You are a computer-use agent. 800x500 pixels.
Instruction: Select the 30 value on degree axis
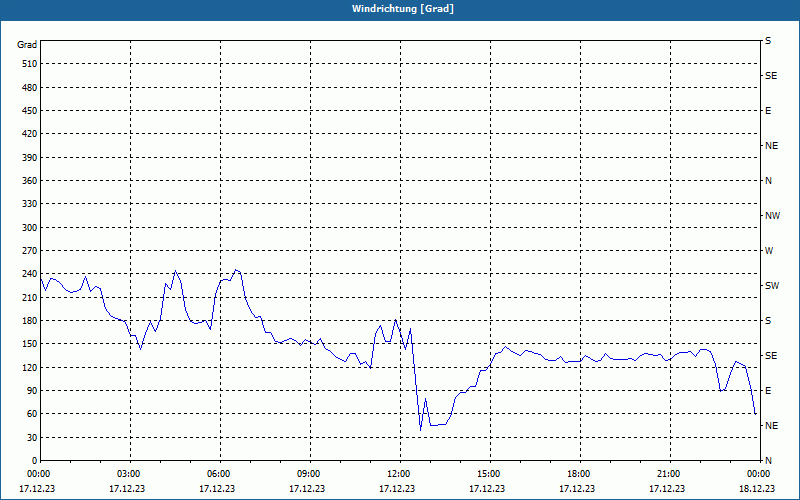click(x=32, y=438)
